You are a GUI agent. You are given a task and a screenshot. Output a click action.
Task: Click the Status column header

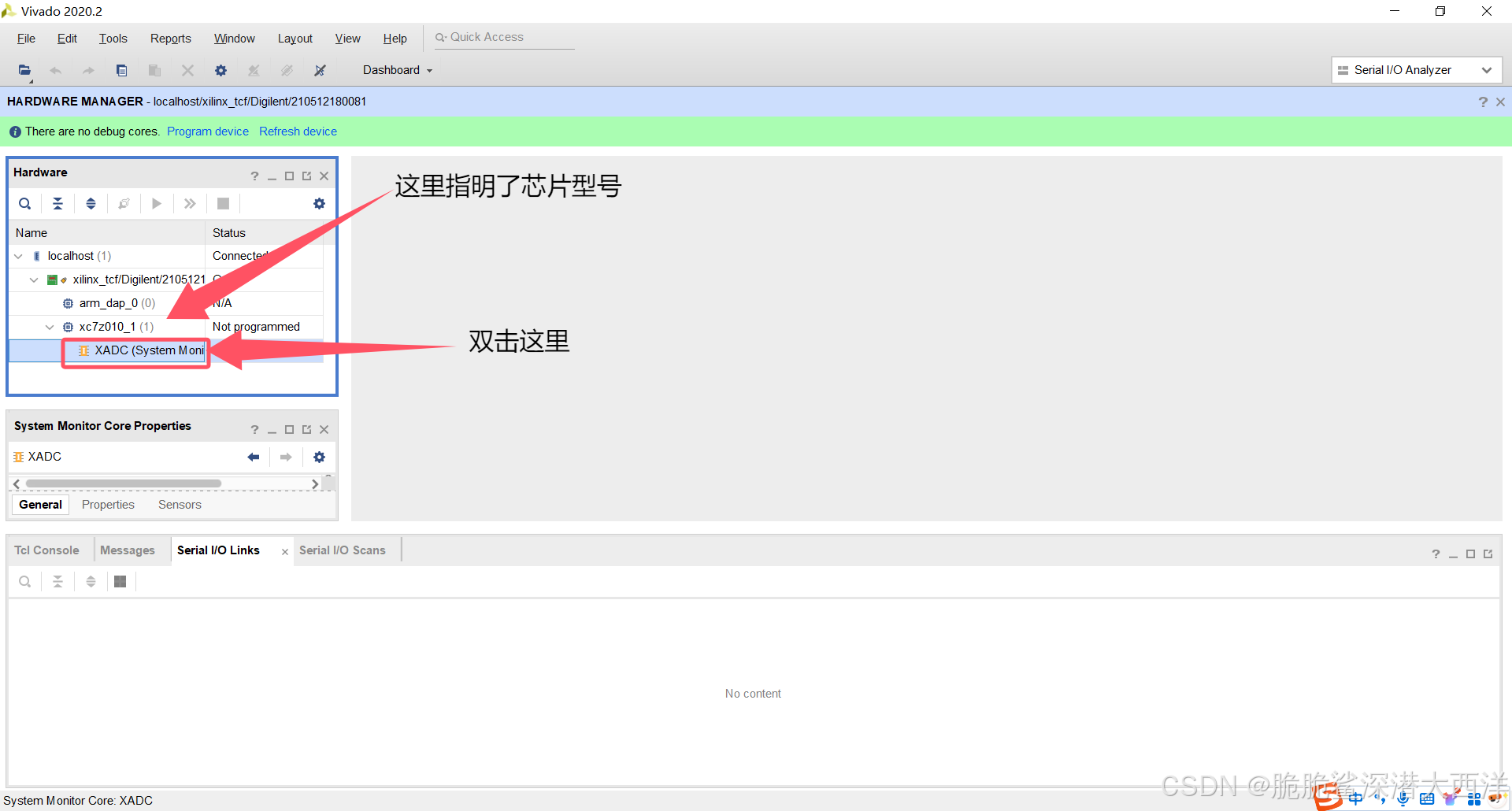(x=265, y=233)
